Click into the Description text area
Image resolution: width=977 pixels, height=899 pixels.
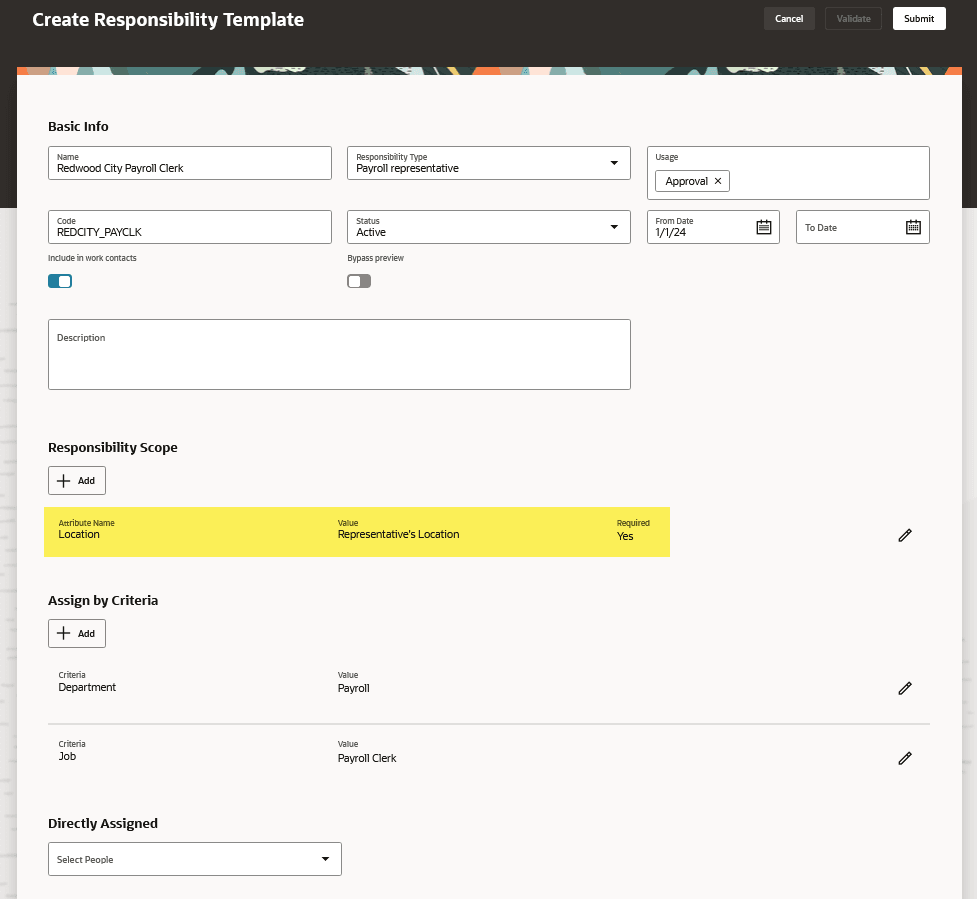pyautogui.click(x=339, y=354)
